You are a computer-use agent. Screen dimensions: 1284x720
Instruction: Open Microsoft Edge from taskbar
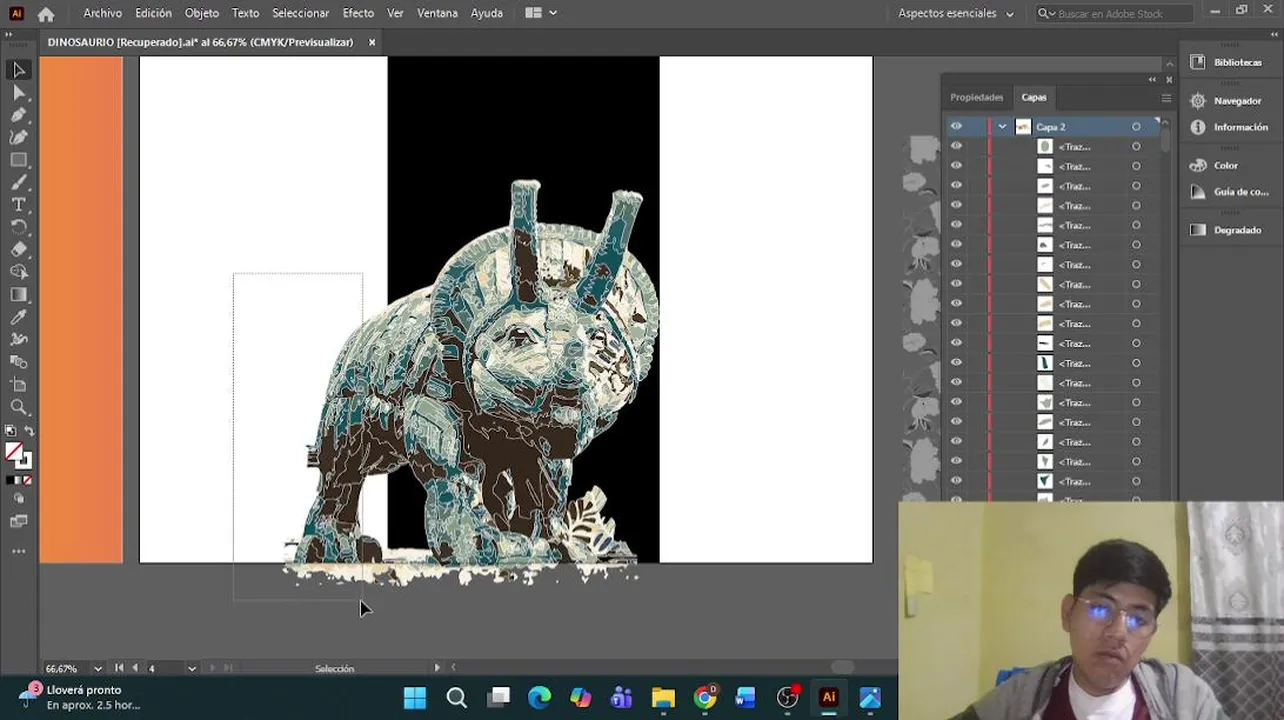[539, 697]
